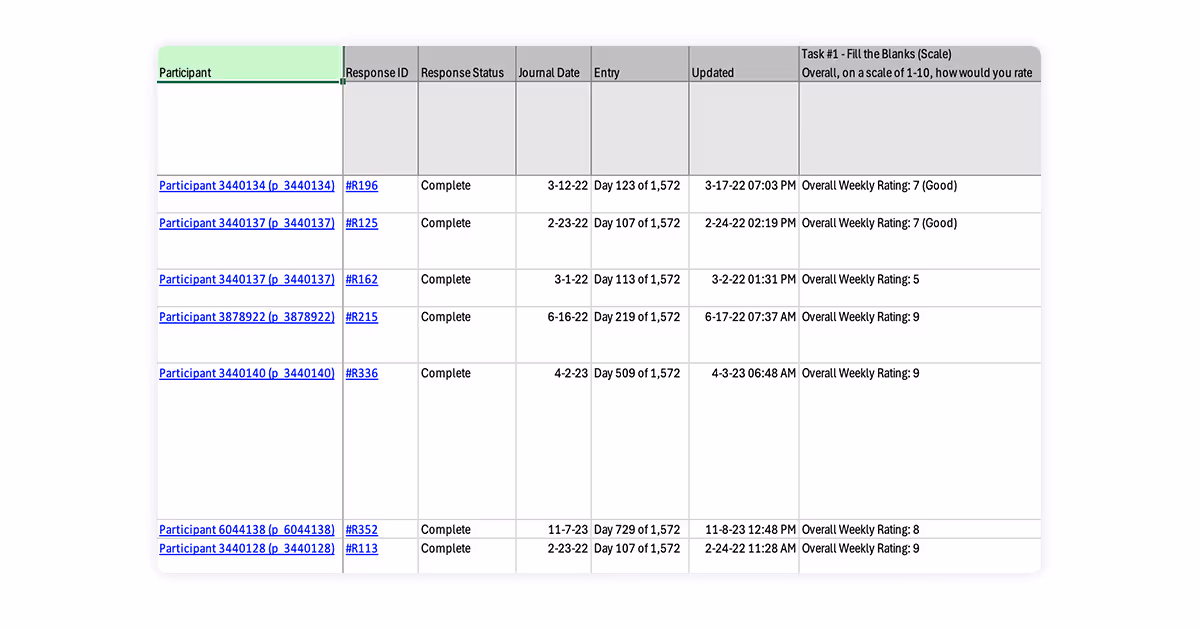This screenshot has width=1200, height=628.
Task: Open response #R113 from Participant 3440128
Action: click(361, 548)
